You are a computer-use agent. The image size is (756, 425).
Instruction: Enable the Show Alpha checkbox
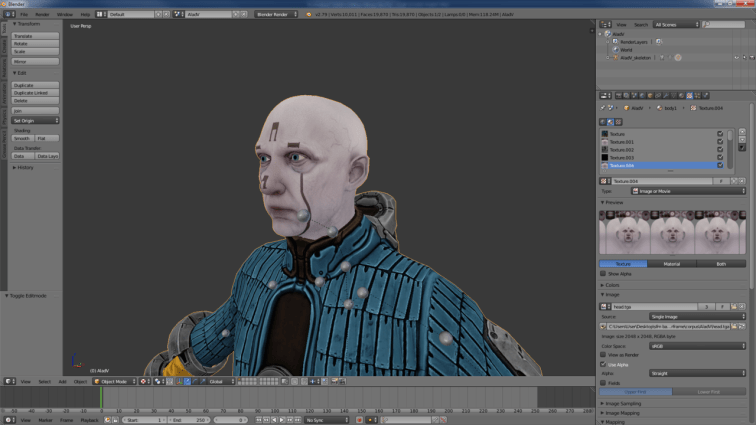(x=604, y=273)
